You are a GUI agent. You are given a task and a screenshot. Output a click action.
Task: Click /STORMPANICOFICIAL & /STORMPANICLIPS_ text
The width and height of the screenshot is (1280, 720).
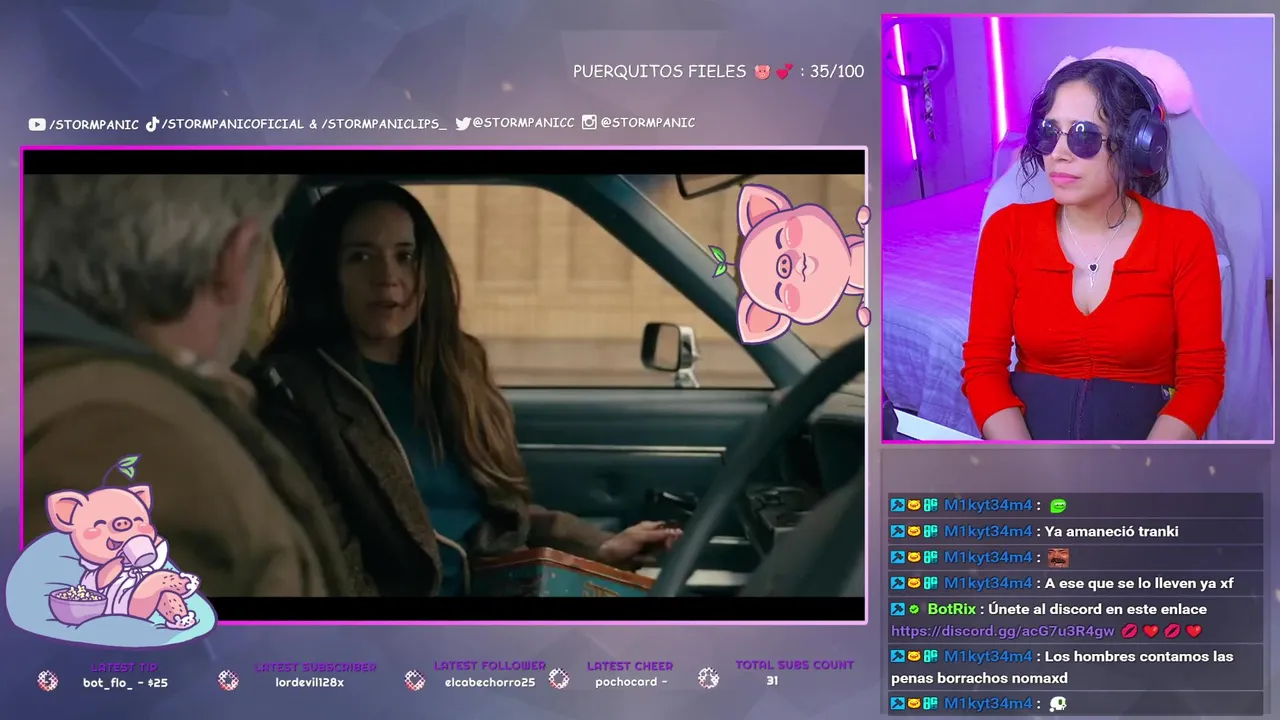pyautogui.click(x=304, y=124)
